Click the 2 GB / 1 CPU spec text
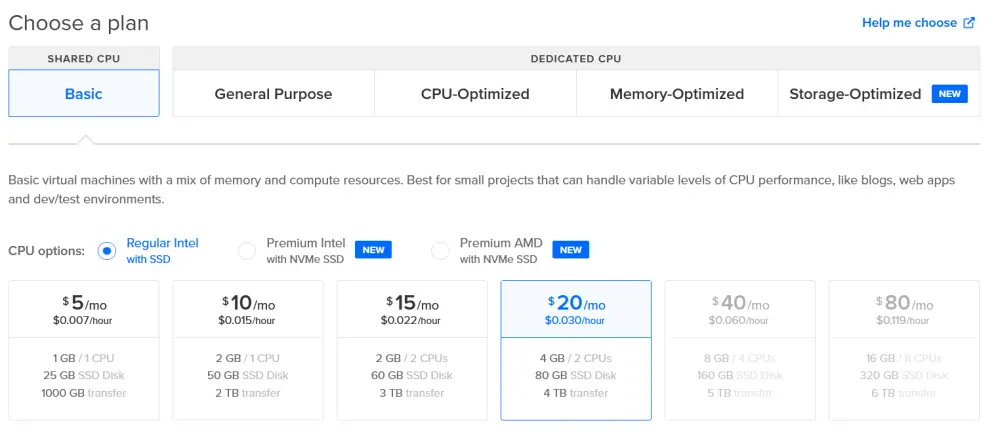Screen dimensions: 998x448 coord(248,358)
